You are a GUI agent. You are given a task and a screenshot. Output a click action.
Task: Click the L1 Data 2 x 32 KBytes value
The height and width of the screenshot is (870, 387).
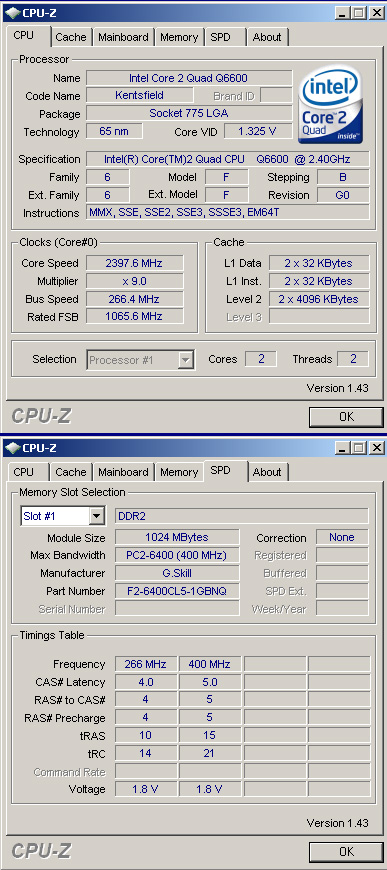pyautogui.click(x=319, y=263)
